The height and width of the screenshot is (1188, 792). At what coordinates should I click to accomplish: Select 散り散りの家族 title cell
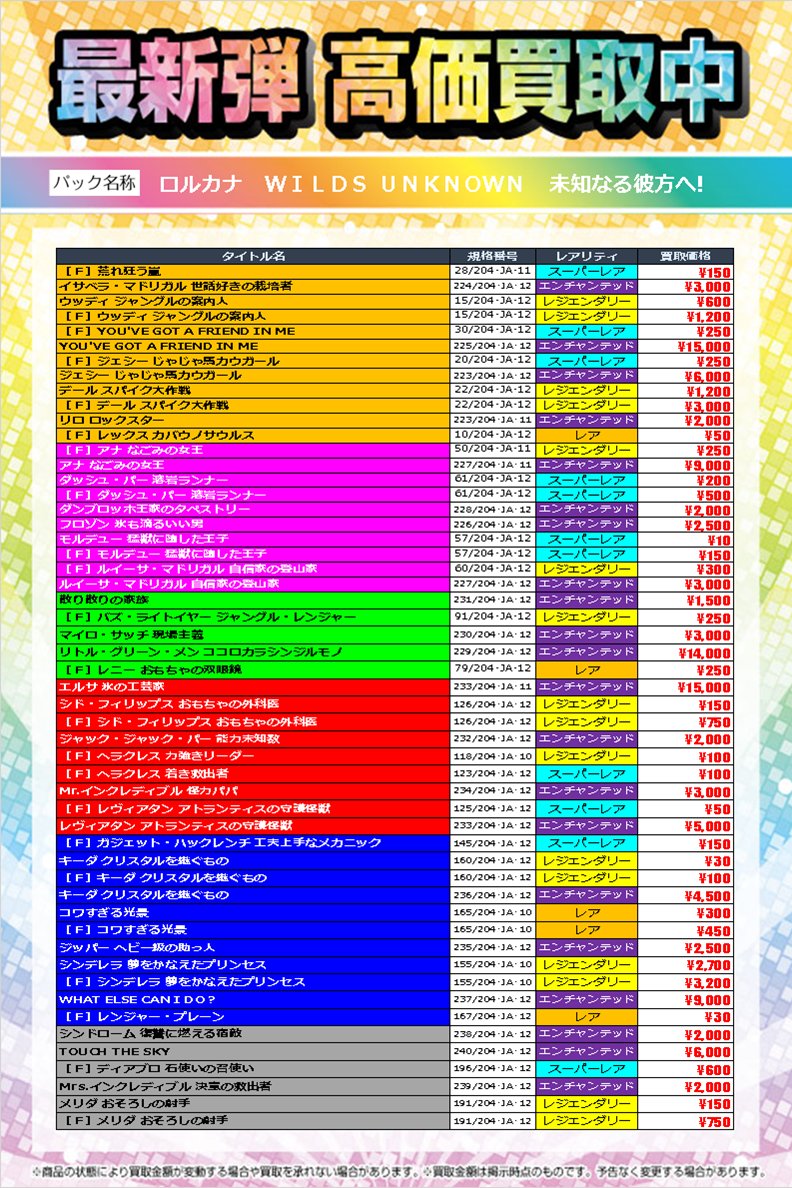(x=253, y=600)
